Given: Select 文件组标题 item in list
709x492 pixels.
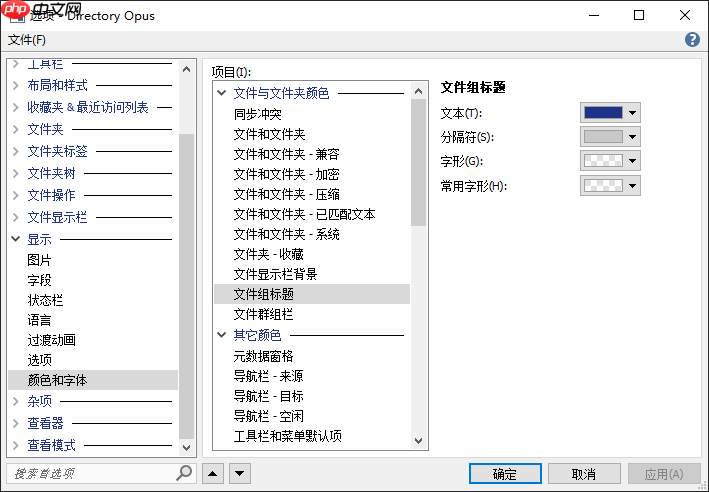Looking at the screenshot, I should point(312,294).
